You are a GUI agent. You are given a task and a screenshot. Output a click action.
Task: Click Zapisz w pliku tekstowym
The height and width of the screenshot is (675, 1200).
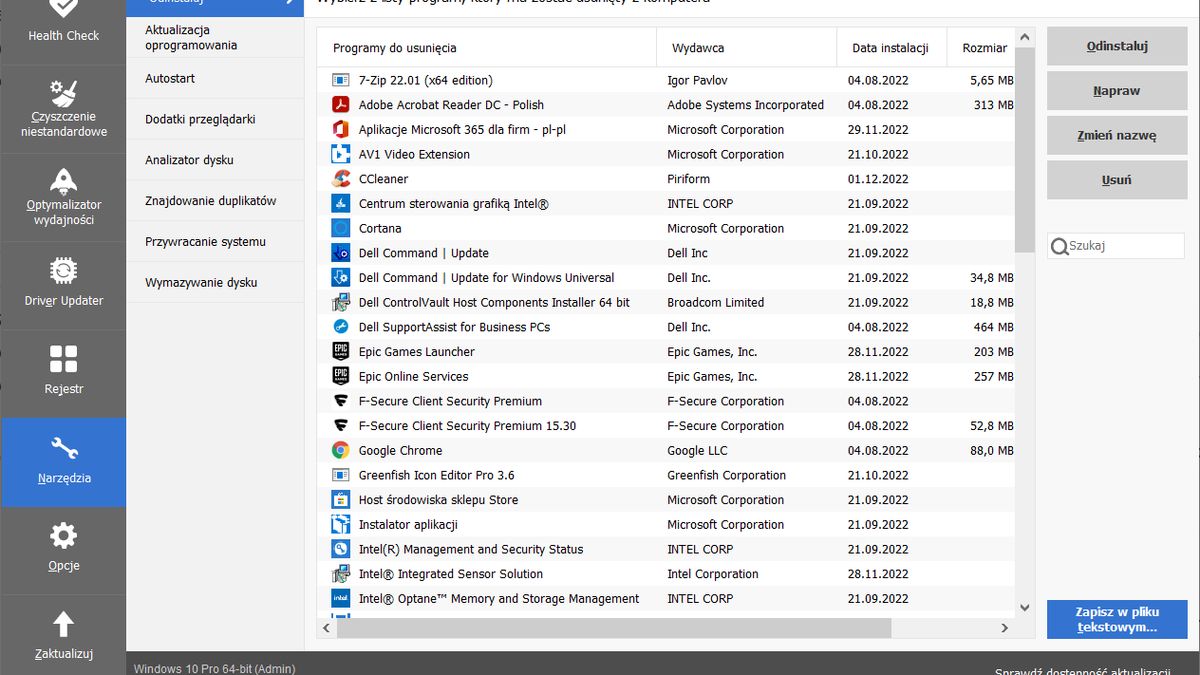coord(1116,619)
